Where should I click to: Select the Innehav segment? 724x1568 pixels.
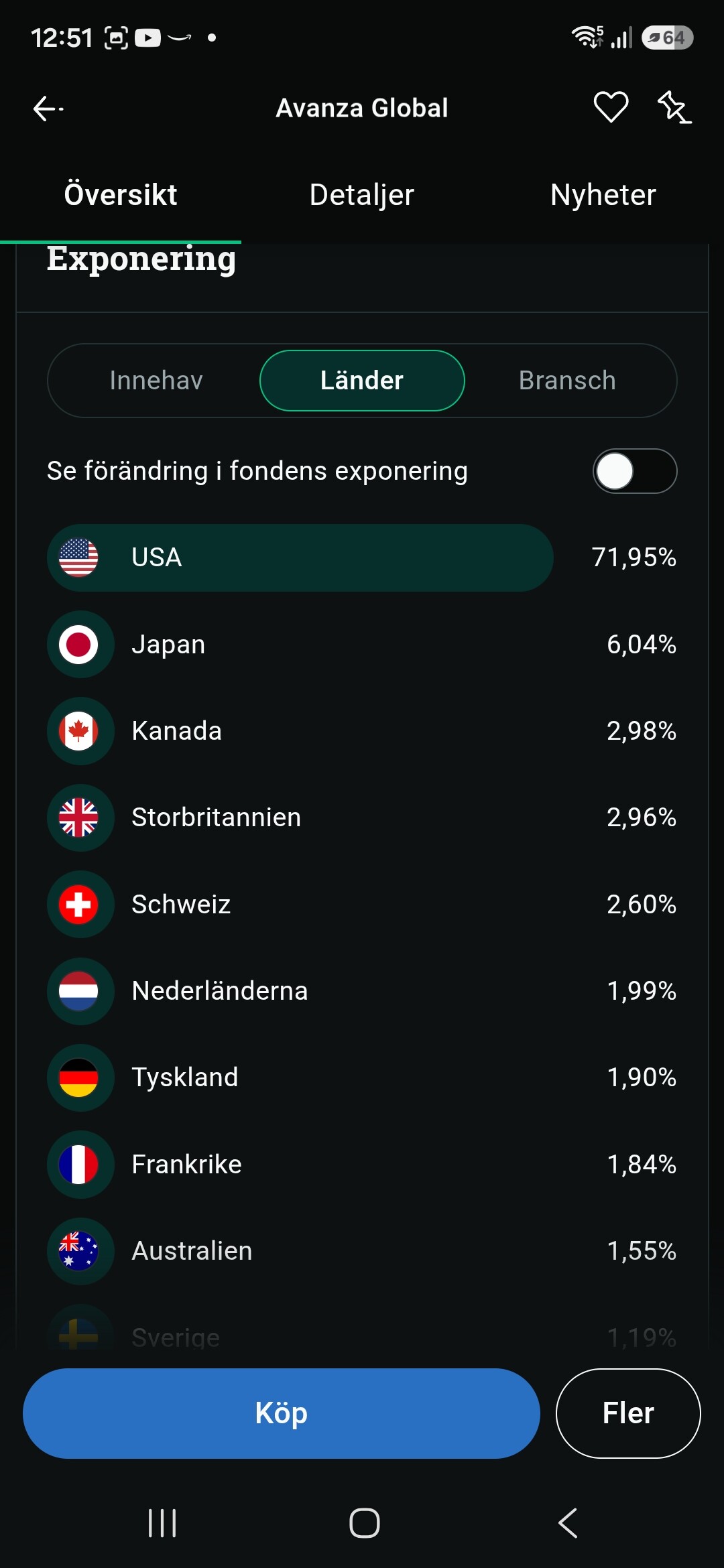[x=156, y=381]
